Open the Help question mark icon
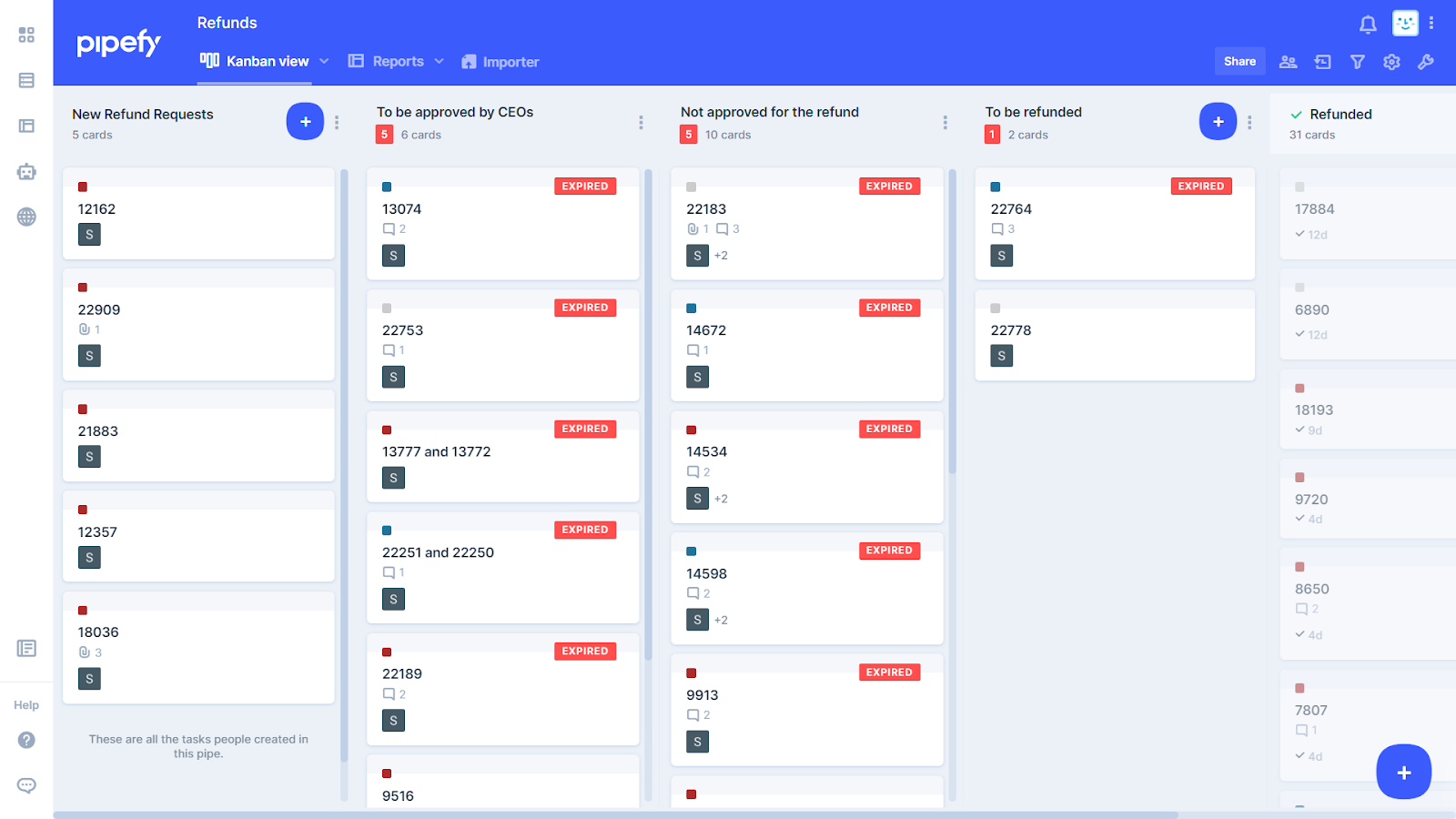 point(26,740)
